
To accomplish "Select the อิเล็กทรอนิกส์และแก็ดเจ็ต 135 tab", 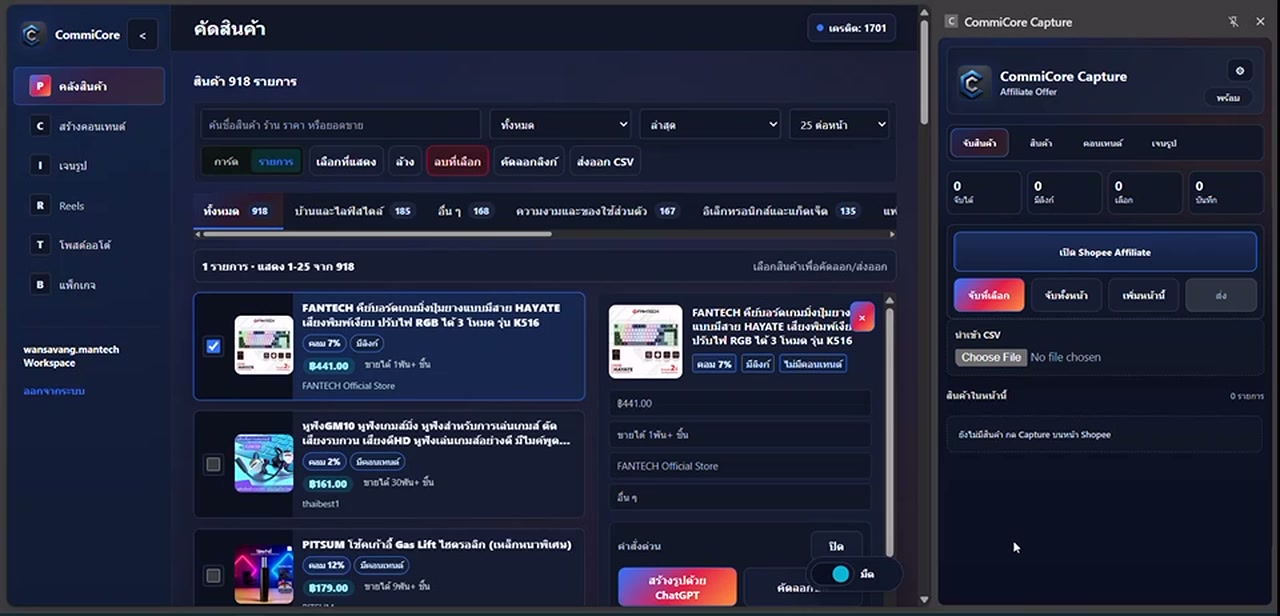I will tap(780, 211).
